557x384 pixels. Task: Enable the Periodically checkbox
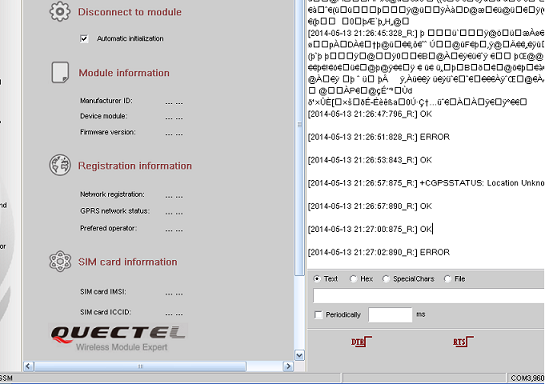319,315
